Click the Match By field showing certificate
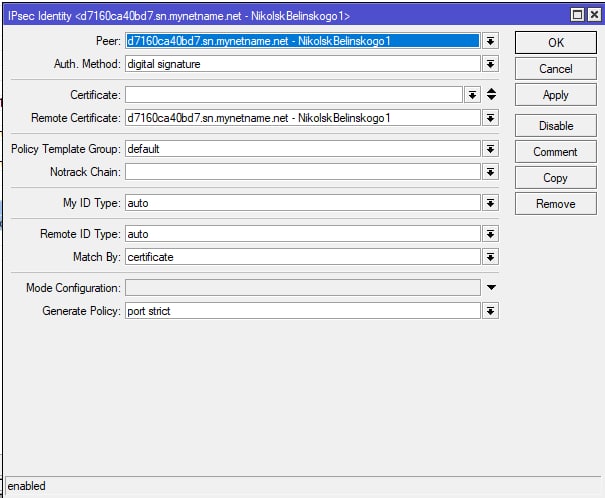Viewport: 605px width, 498px height. pos(302,257)
